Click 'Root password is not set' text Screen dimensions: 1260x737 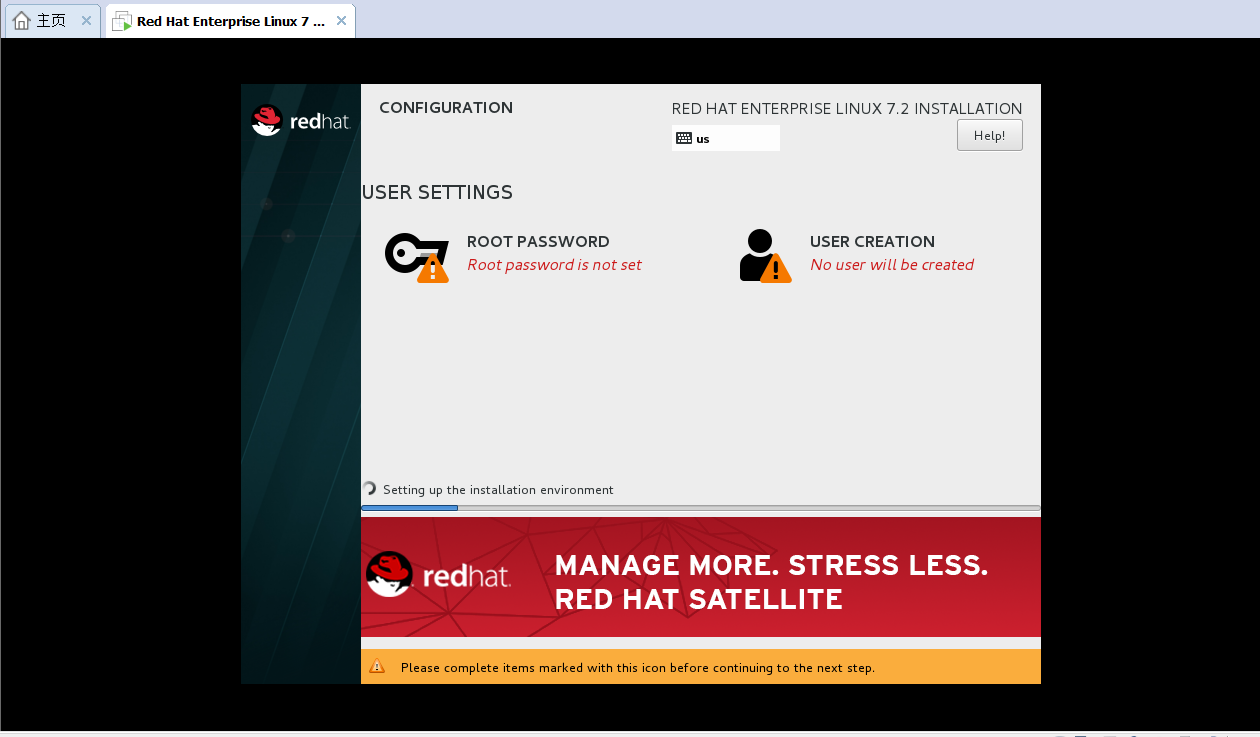pyautogui.click(x=554, y=265)
